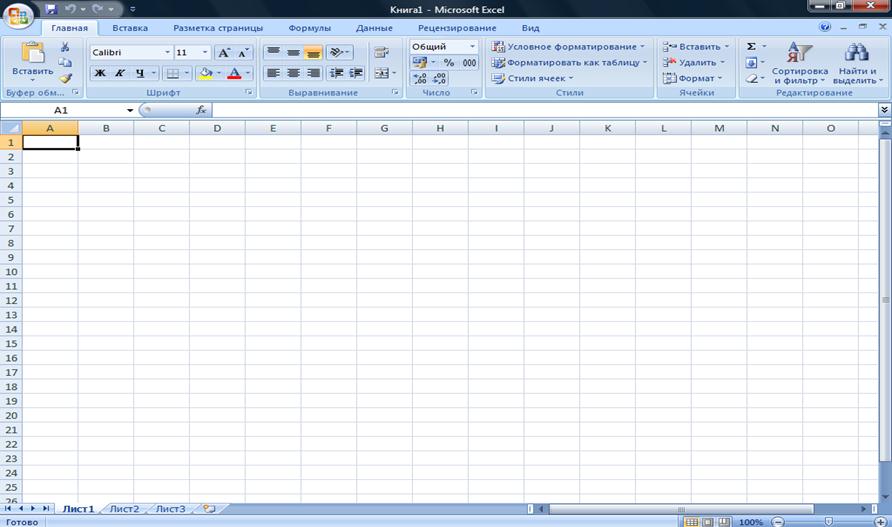Switch to the Формулы ribbon tab
Viewport: 892px width, 527px height.
click(309, 28)
